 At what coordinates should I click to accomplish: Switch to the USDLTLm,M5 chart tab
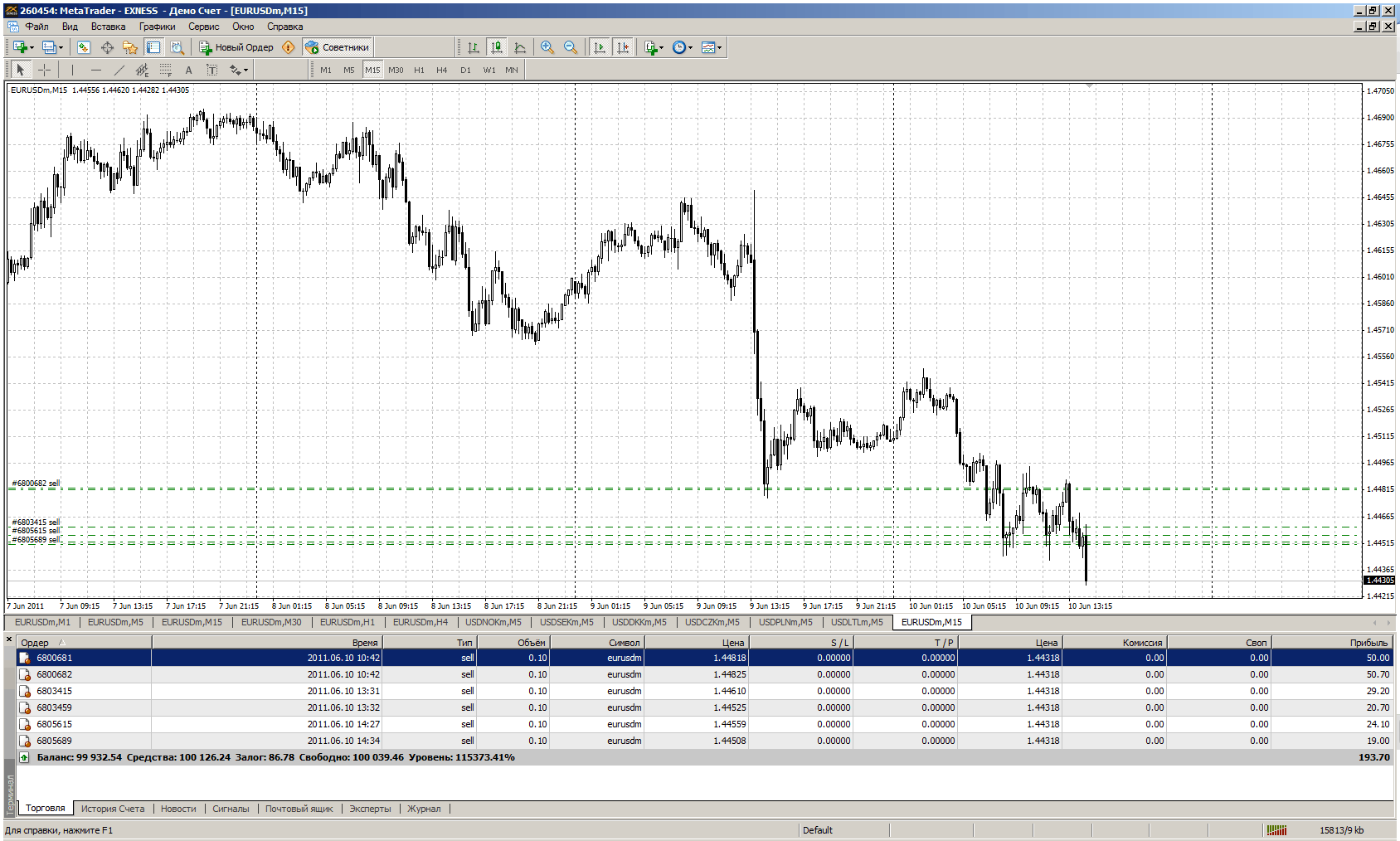[x=857, y=622]
